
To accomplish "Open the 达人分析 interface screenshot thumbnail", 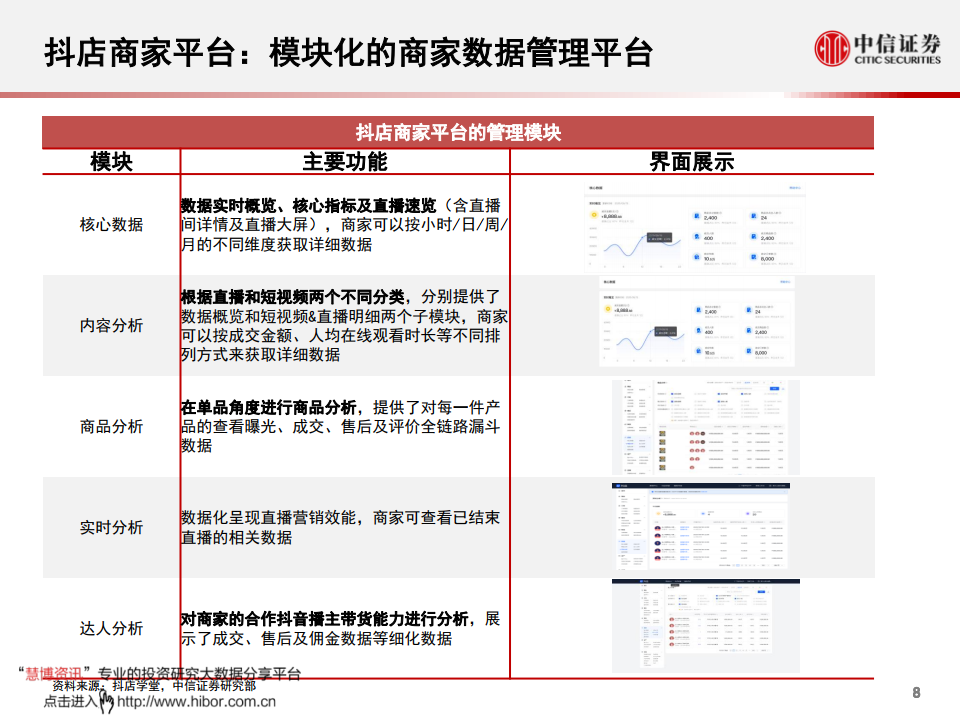I will click(x=706, y=625).
